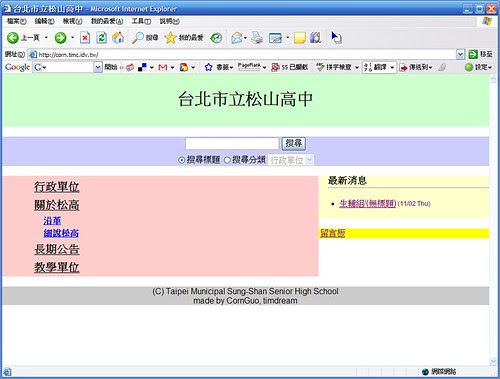Open the Google search box dropdown arrow

point(97,67)
